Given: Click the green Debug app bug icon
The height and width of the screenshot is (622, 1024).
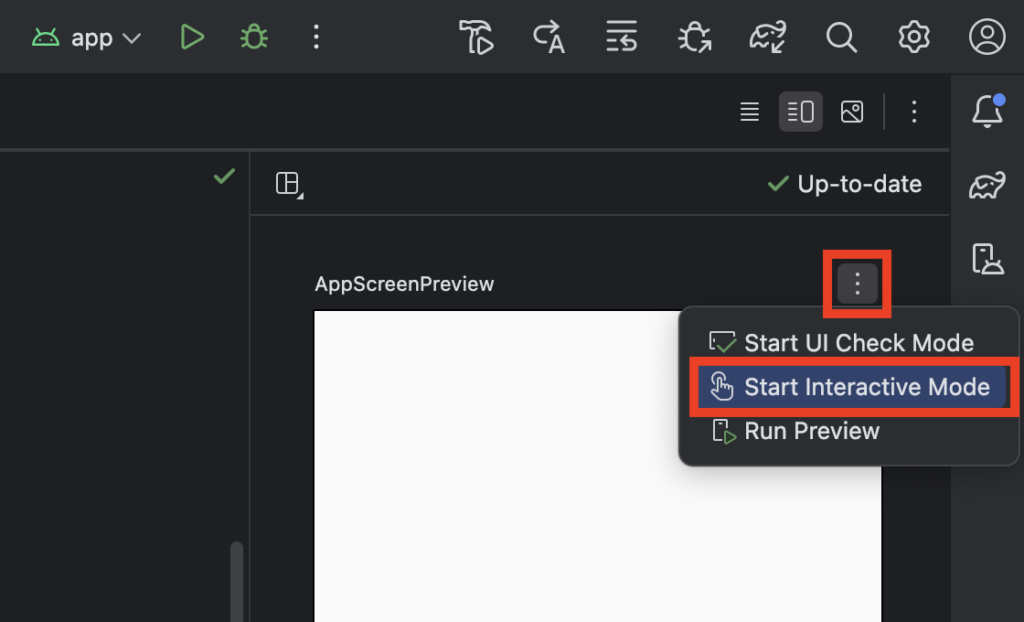Looking at the screenshot, I should (254, 38).
